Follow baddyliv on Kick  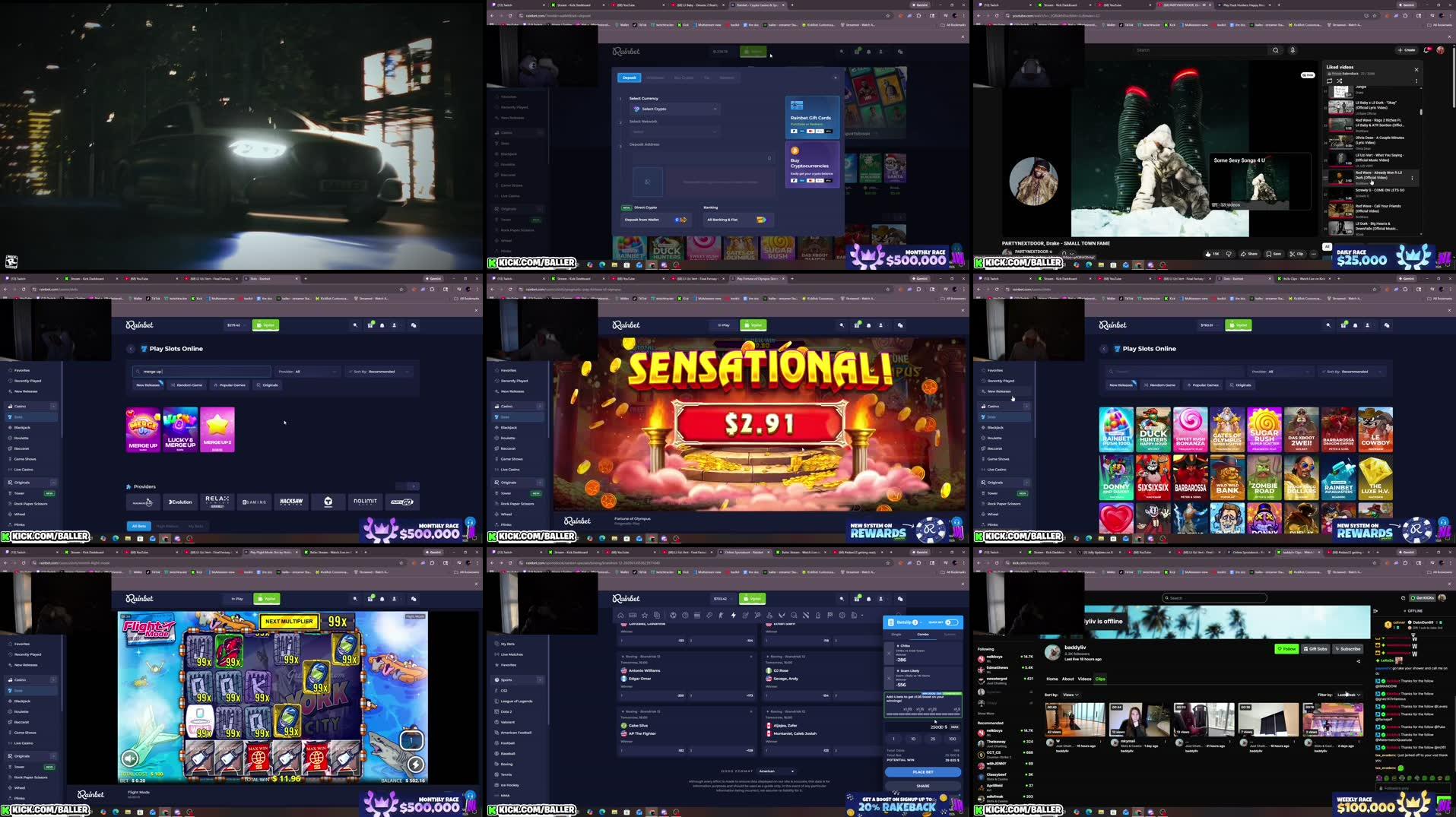click(1286, 648)
